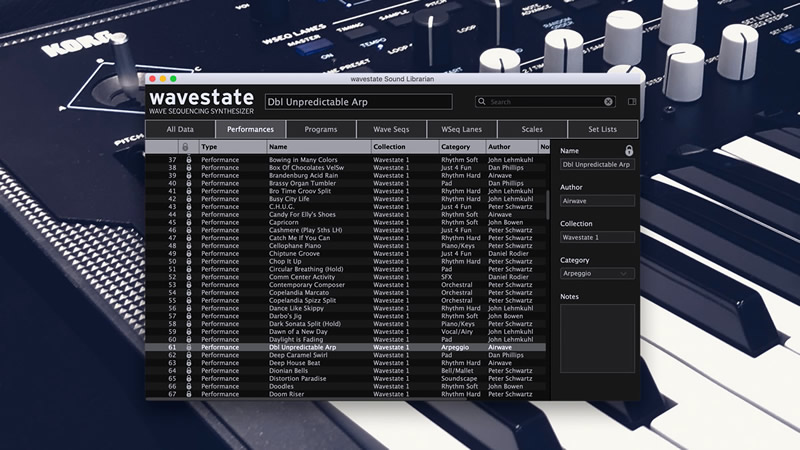Screen dimensions: 800x450
Task: Click lock icon on row 40
Action: 189,183
